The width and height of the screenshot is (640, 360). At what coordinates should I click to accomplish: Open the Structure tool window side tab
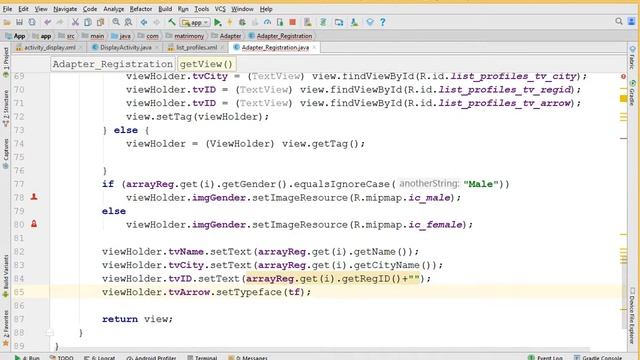(6, 108)
